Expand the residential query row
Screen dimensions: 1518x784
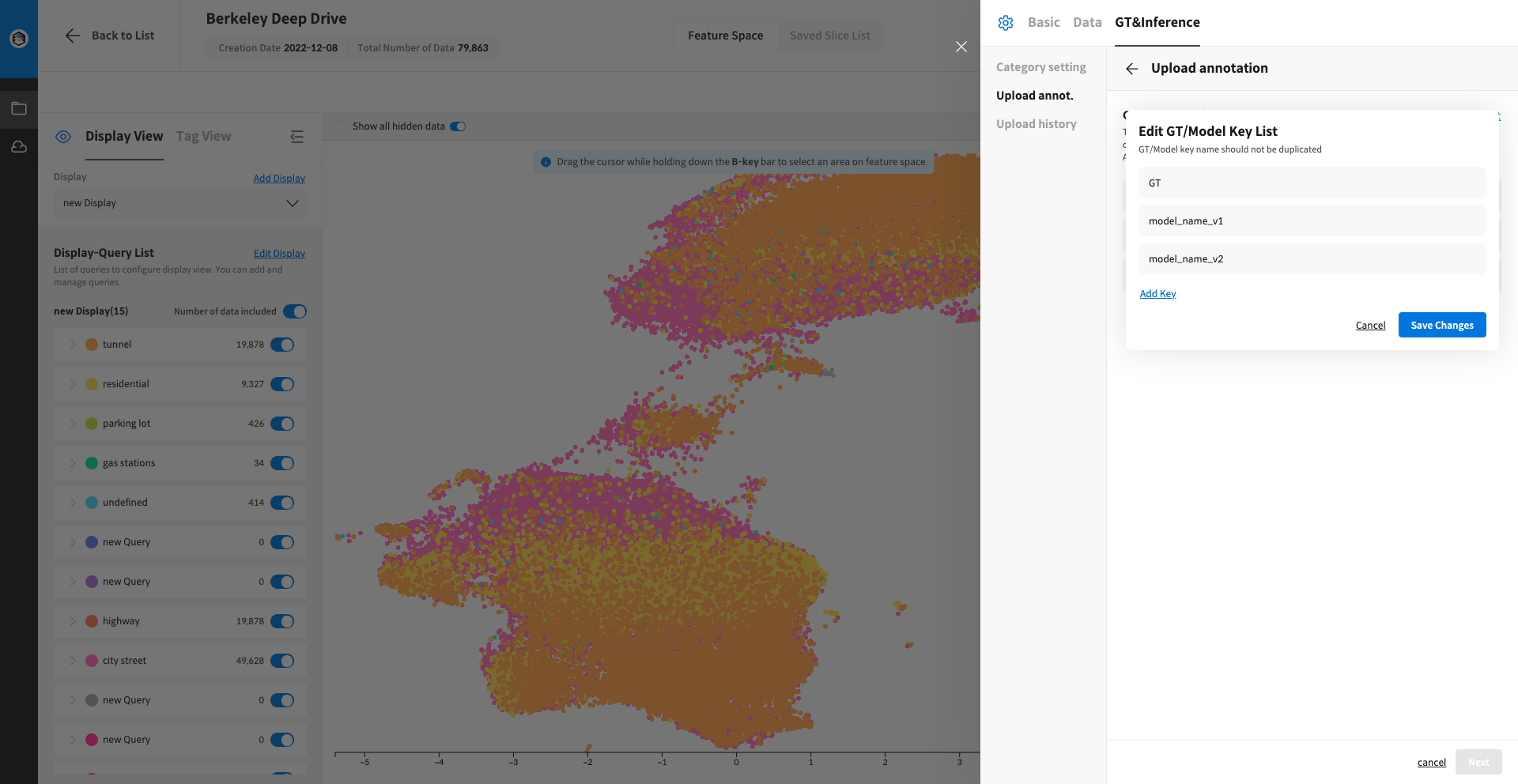coord(73,384)
